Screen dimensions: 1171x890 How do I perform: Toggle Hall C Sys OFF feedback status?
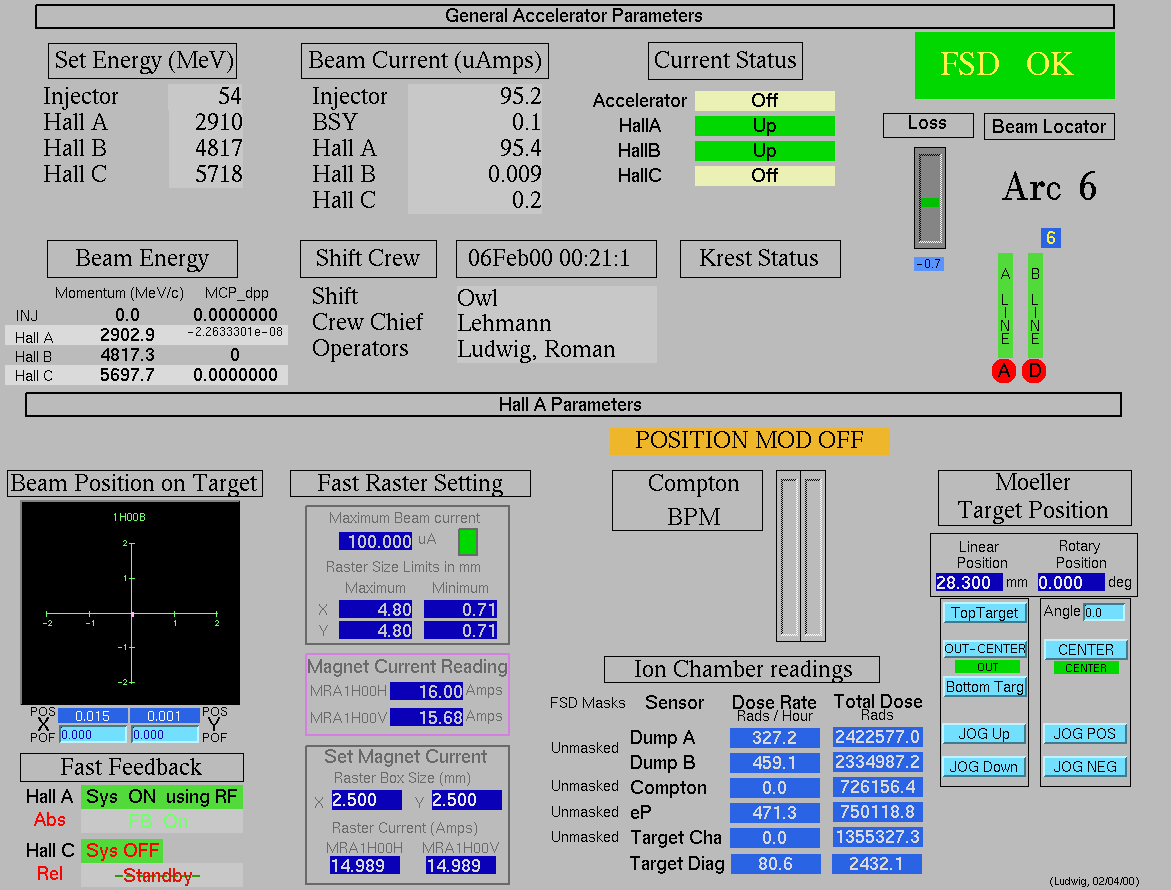pyautogui.click(x=121, y=851)
